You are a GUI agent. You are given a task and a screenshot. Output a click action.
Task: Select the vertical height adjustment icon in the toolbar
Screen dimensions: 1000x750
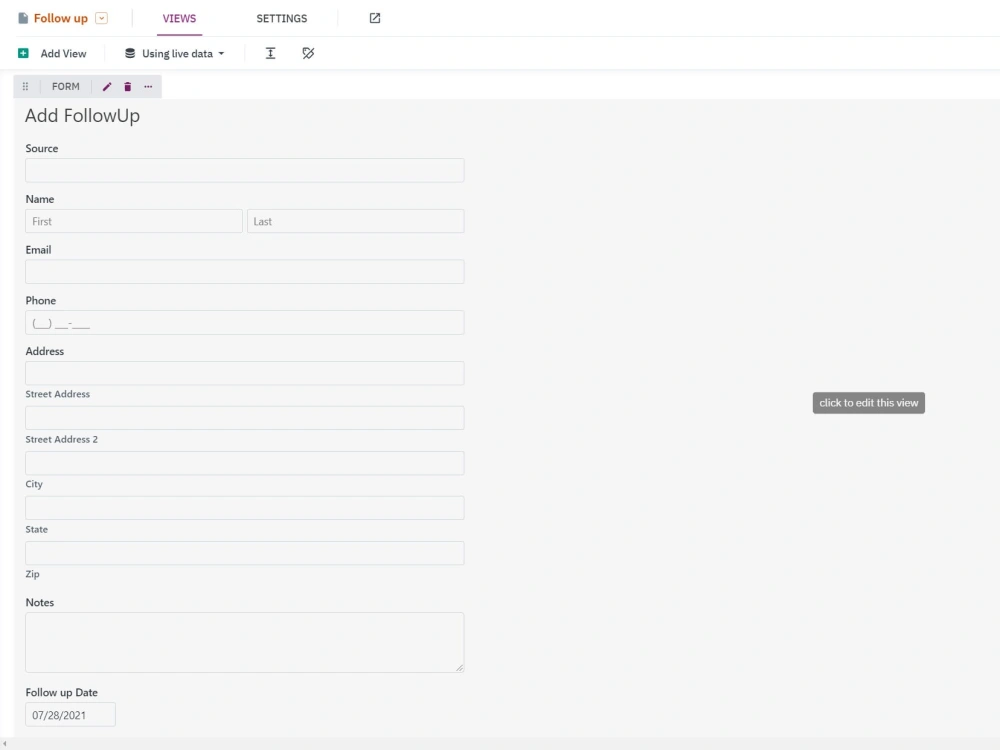(270, 52)
